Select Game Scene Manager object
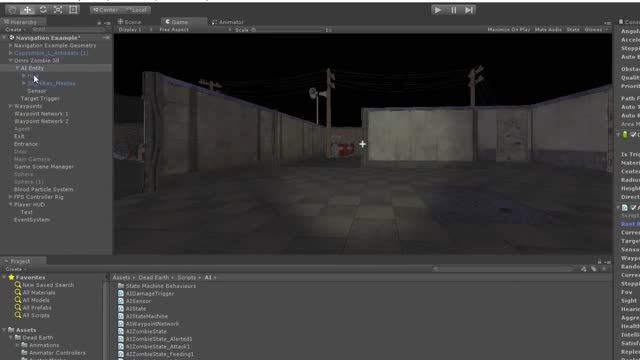This screenshot has width=640, height=360. coord(44,167)
